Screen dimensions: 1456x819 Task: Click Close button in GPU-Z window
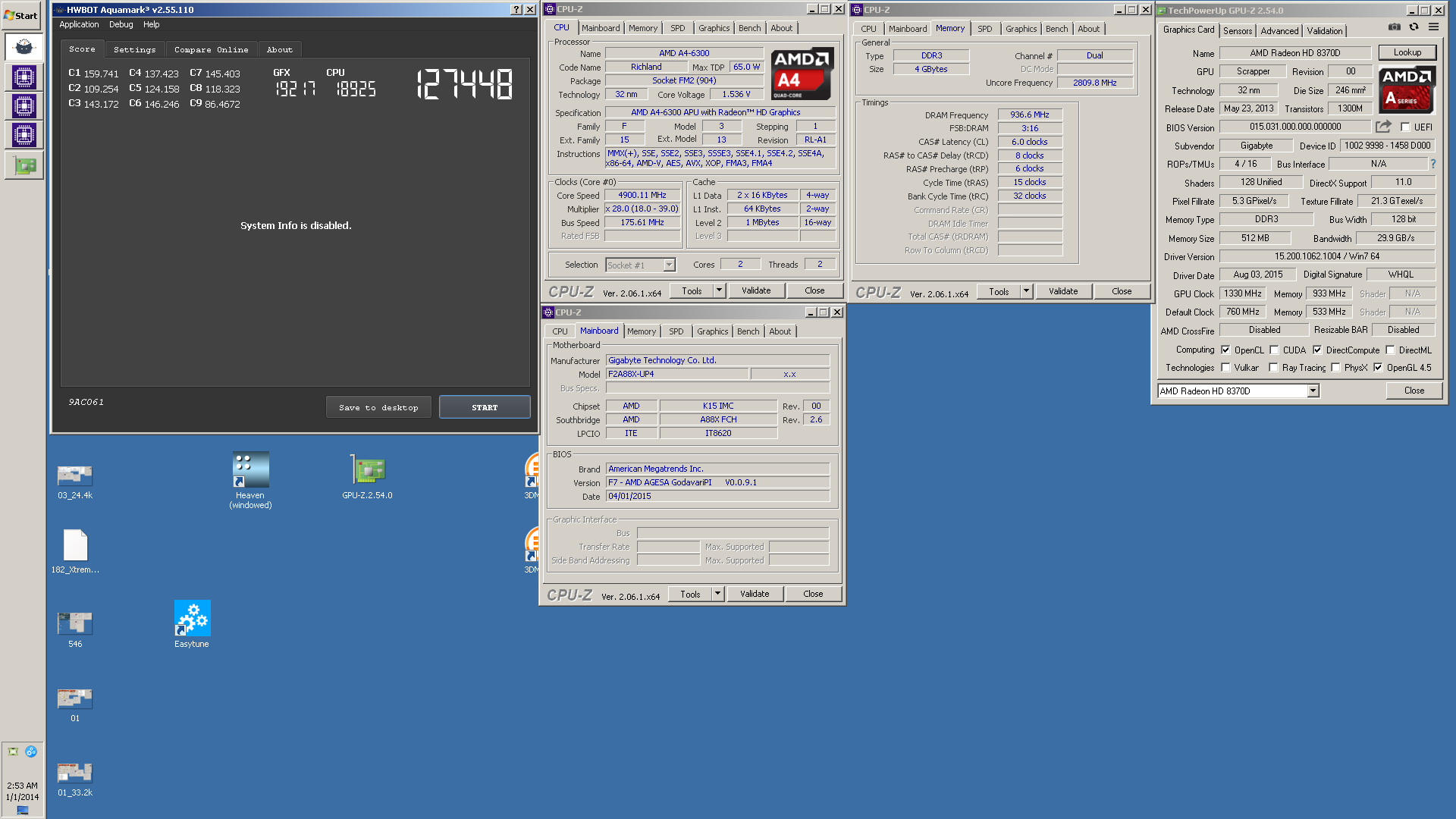pos(1414,391)
